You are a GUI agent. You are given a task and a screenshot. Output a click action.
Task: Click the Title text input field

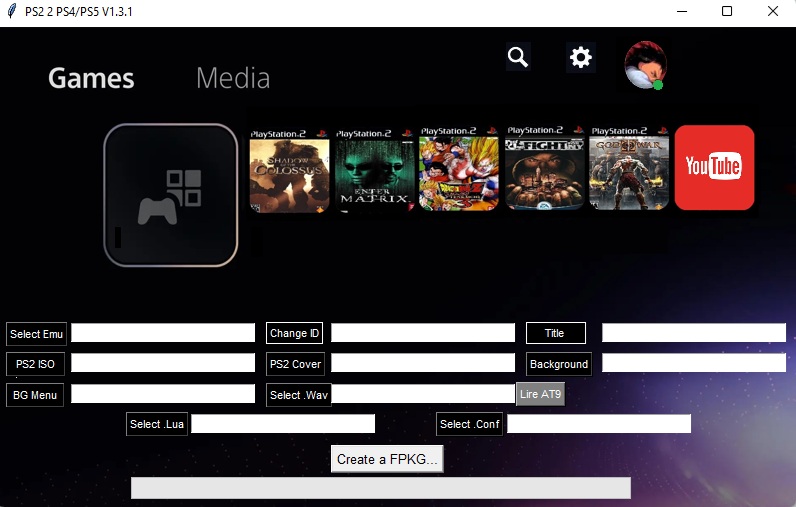click(693, 333)
